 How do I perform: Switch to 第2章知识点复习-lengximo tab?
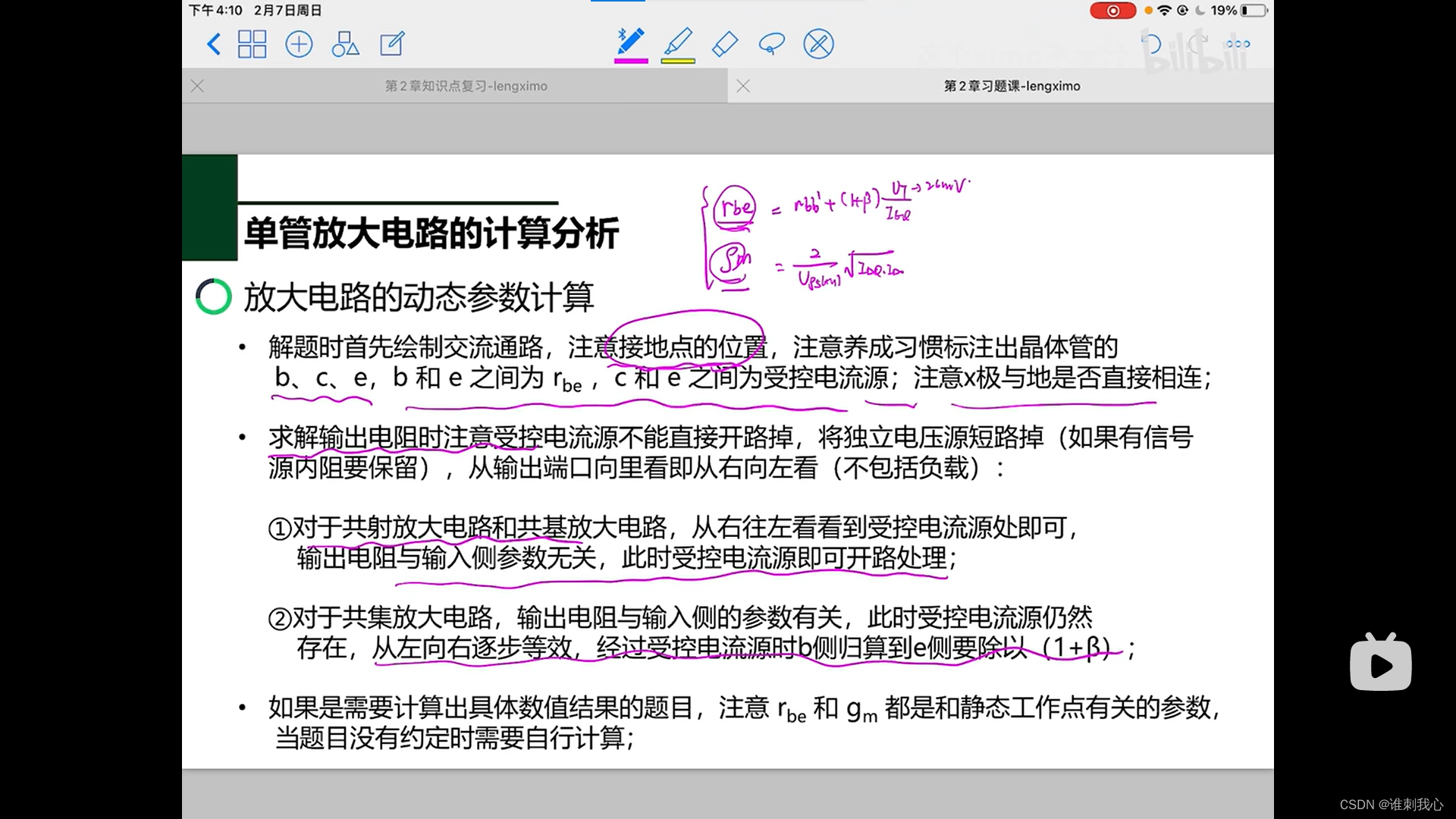466,86
